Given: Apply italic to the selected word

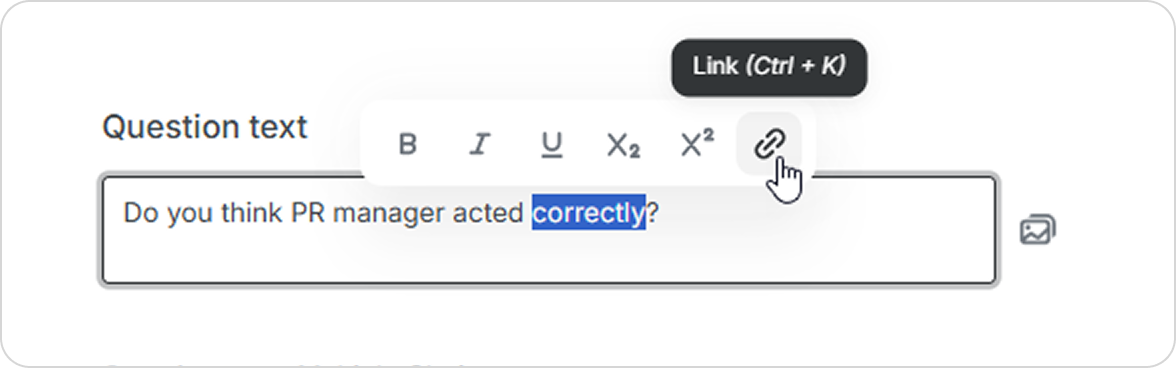Looking at the screenshot, I should (479, 143).
